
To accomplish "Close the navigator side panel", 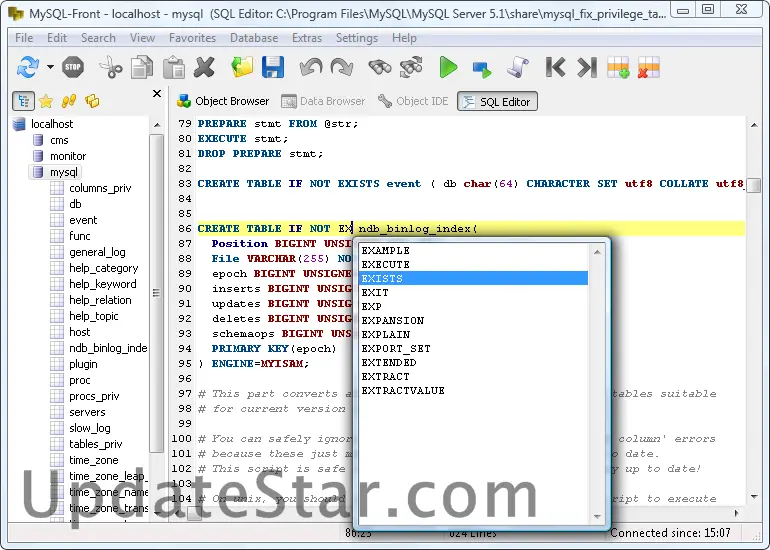I will pos(157,93).
